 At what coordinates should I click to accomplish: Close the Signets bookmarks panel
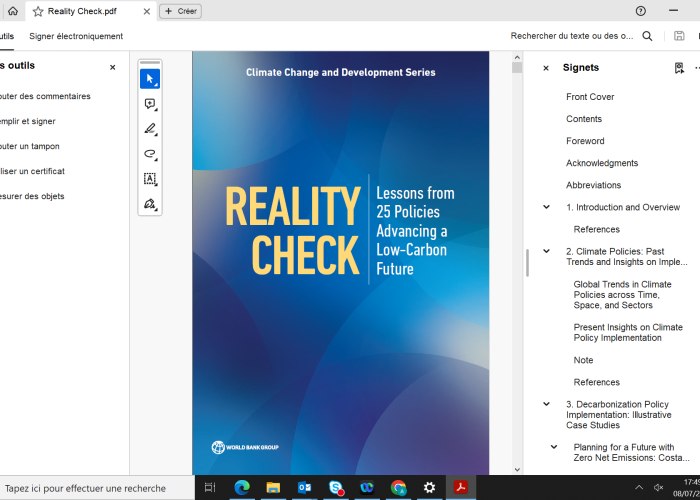tap(546, 68)
